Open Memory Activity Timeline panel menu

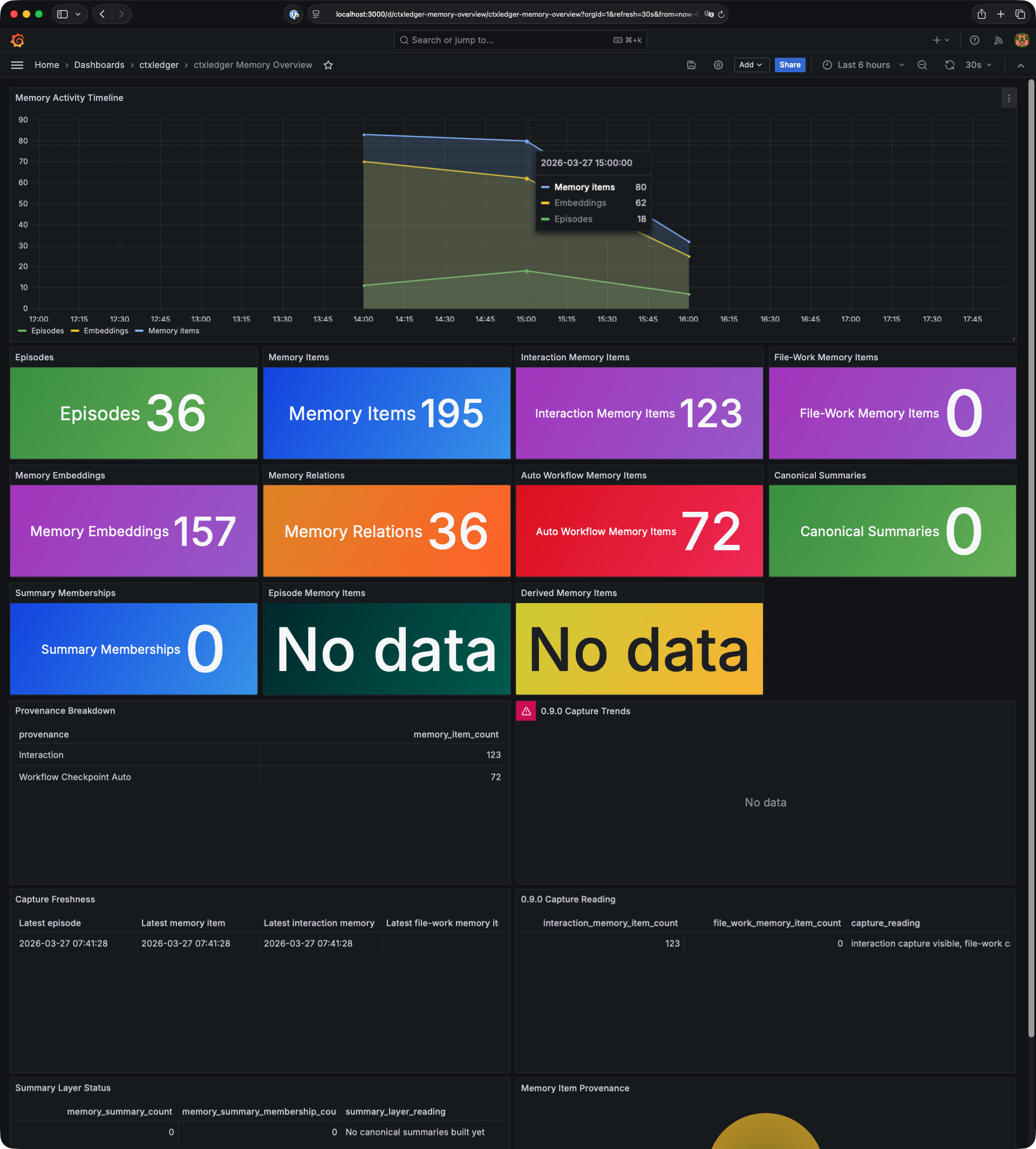1008,99
